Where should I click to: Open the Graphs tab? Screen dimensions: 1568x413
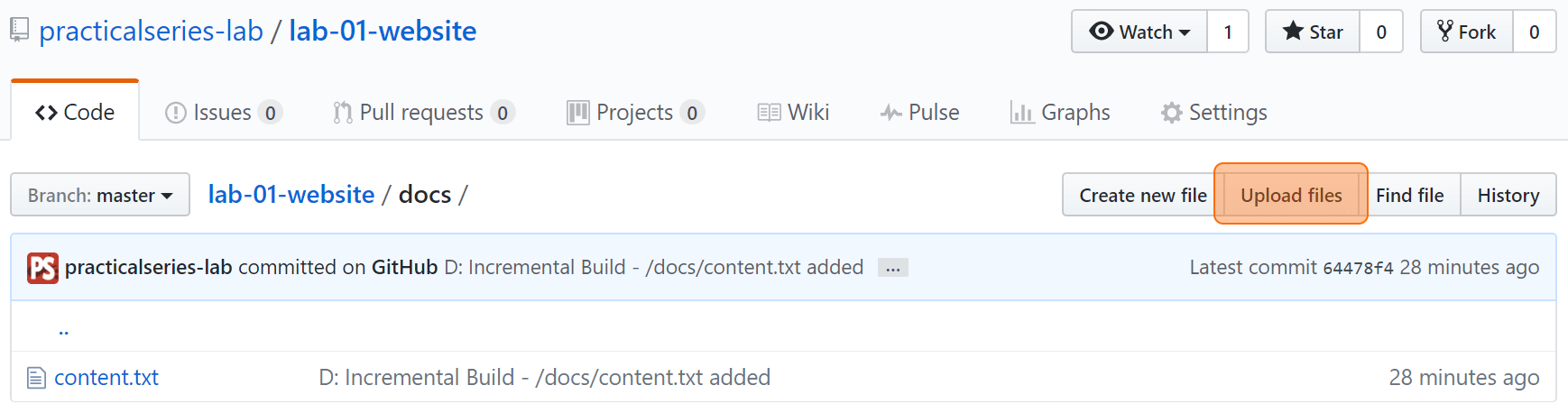coord(1060,113)
